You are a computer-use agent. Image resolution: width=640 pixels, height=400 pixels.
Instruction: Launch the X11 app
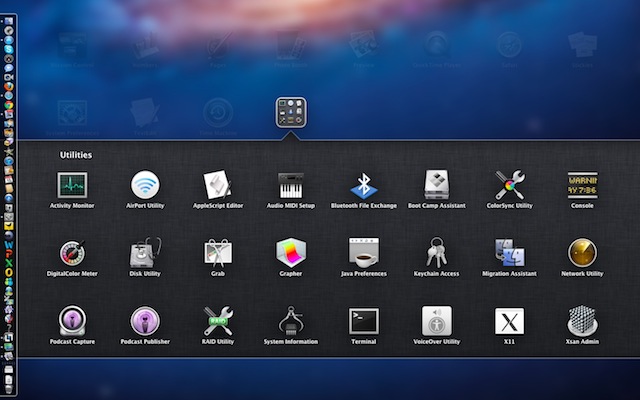coord(510,321)
